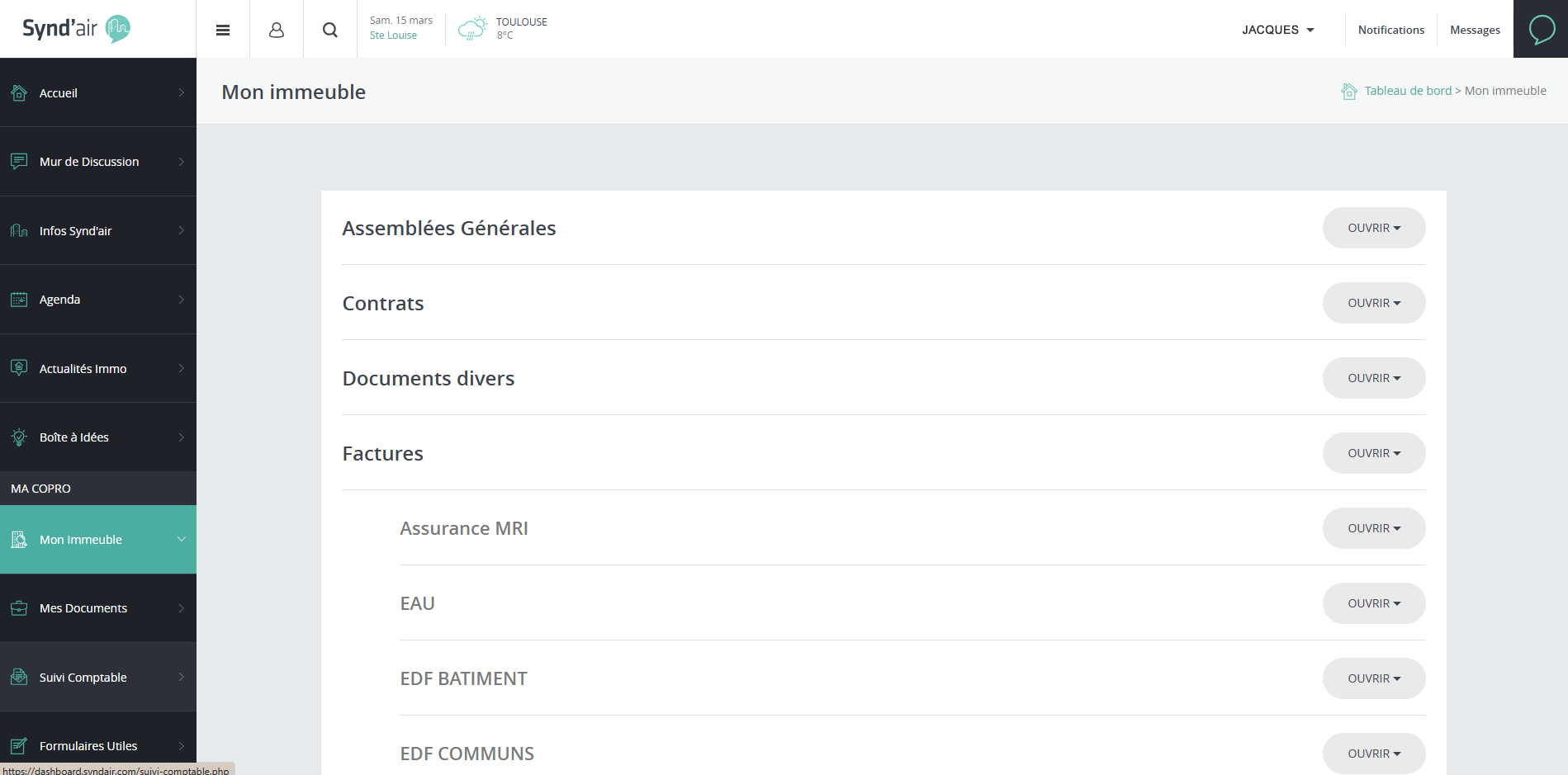
Task: Open the Assemblées Générales OUVRIR dropdown
Action: point(1374,228)
